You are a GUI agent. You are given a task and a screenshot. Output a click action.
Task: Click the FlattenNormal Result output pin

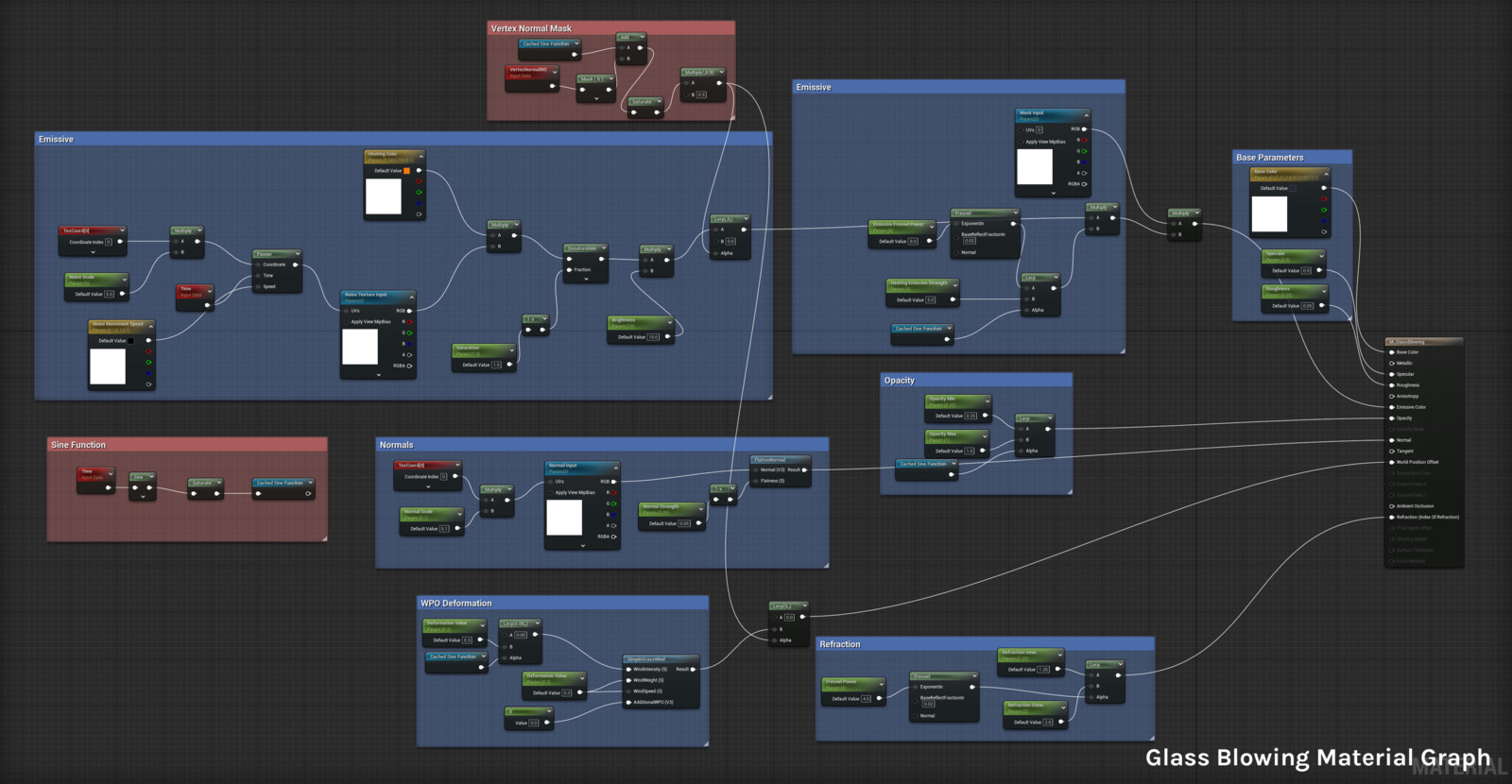tap(804, 469)
